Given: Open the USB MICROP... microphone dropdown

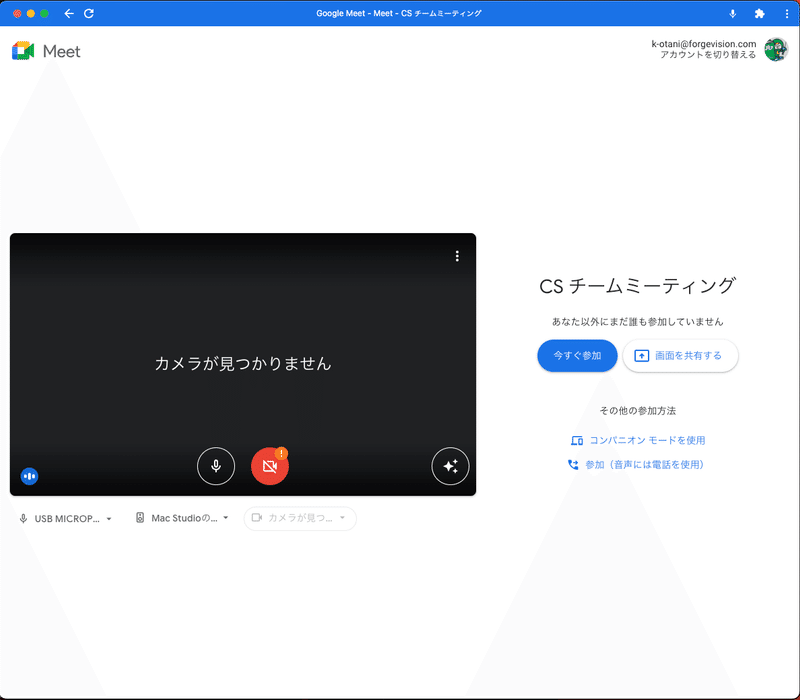Looking at the screenshot, I should tap(65, 518).
